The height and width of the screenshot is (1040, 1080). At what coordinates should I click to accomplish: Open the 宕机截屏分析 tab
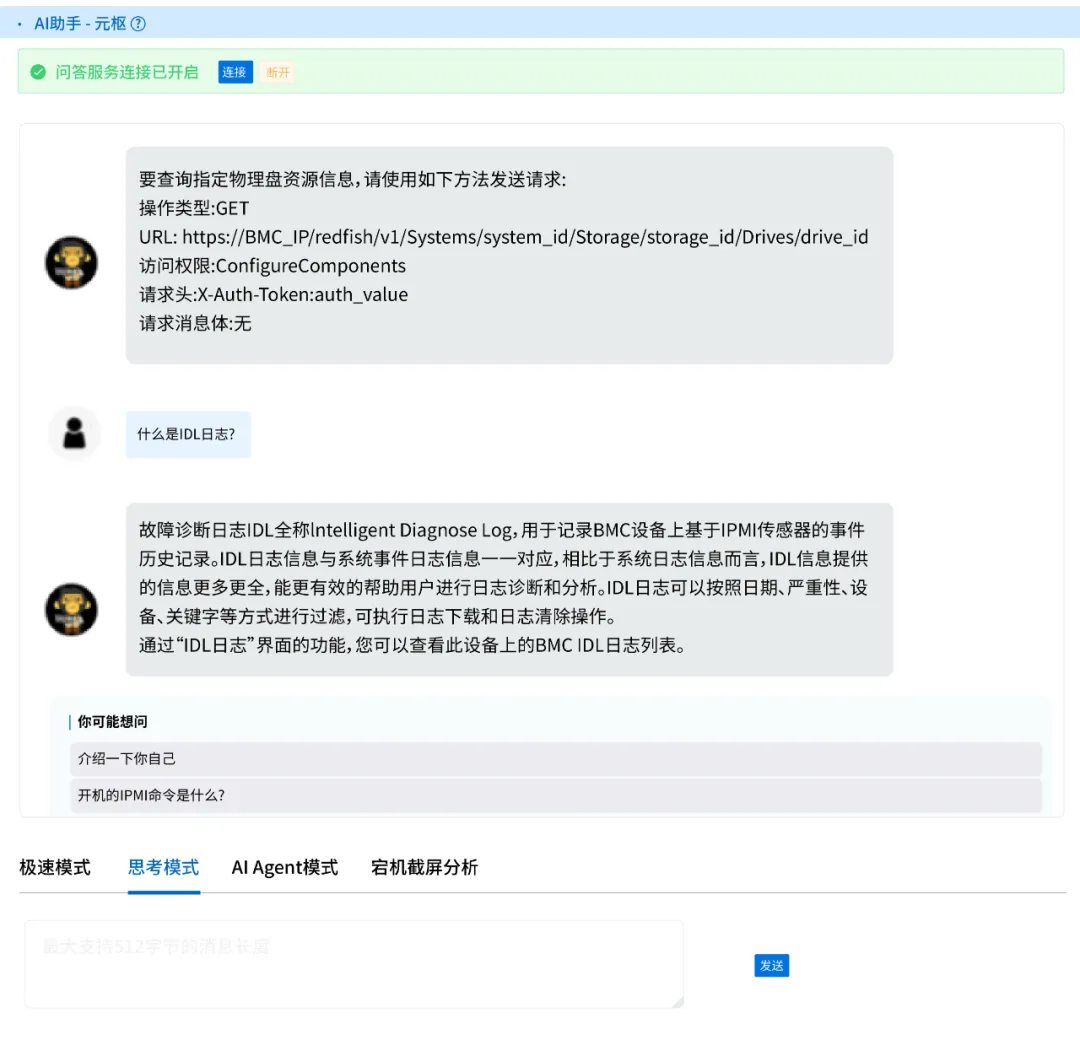point(425,868)
